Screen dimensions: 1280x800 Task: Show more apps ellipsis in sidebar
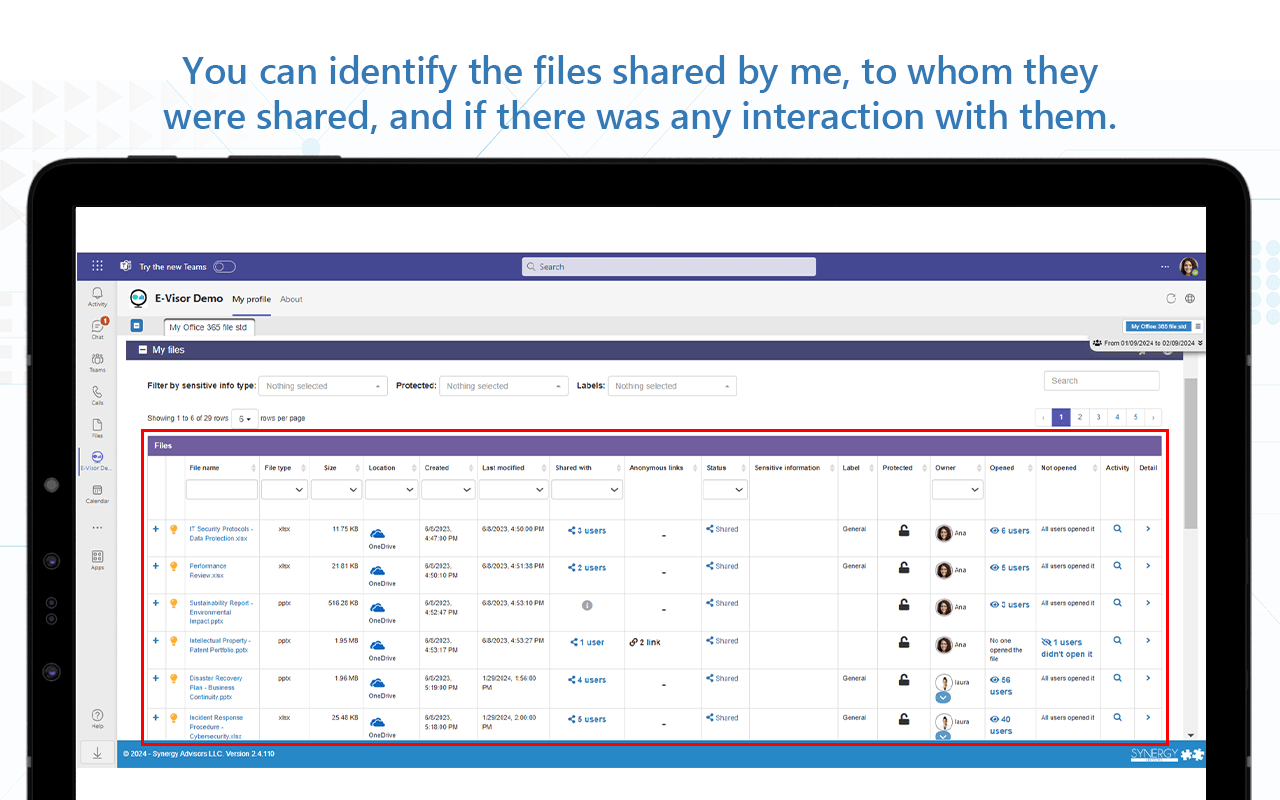point(97,527)
